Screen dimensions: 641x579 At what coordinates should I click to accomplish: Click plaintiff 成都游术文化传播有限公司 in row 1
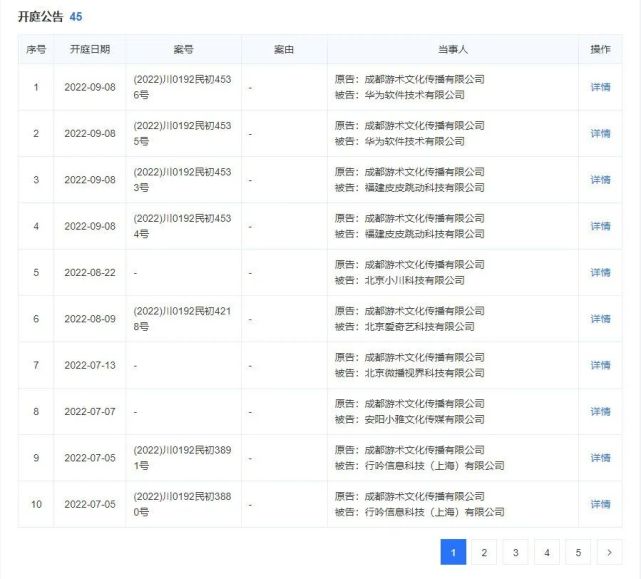click(x=424, y=79)
